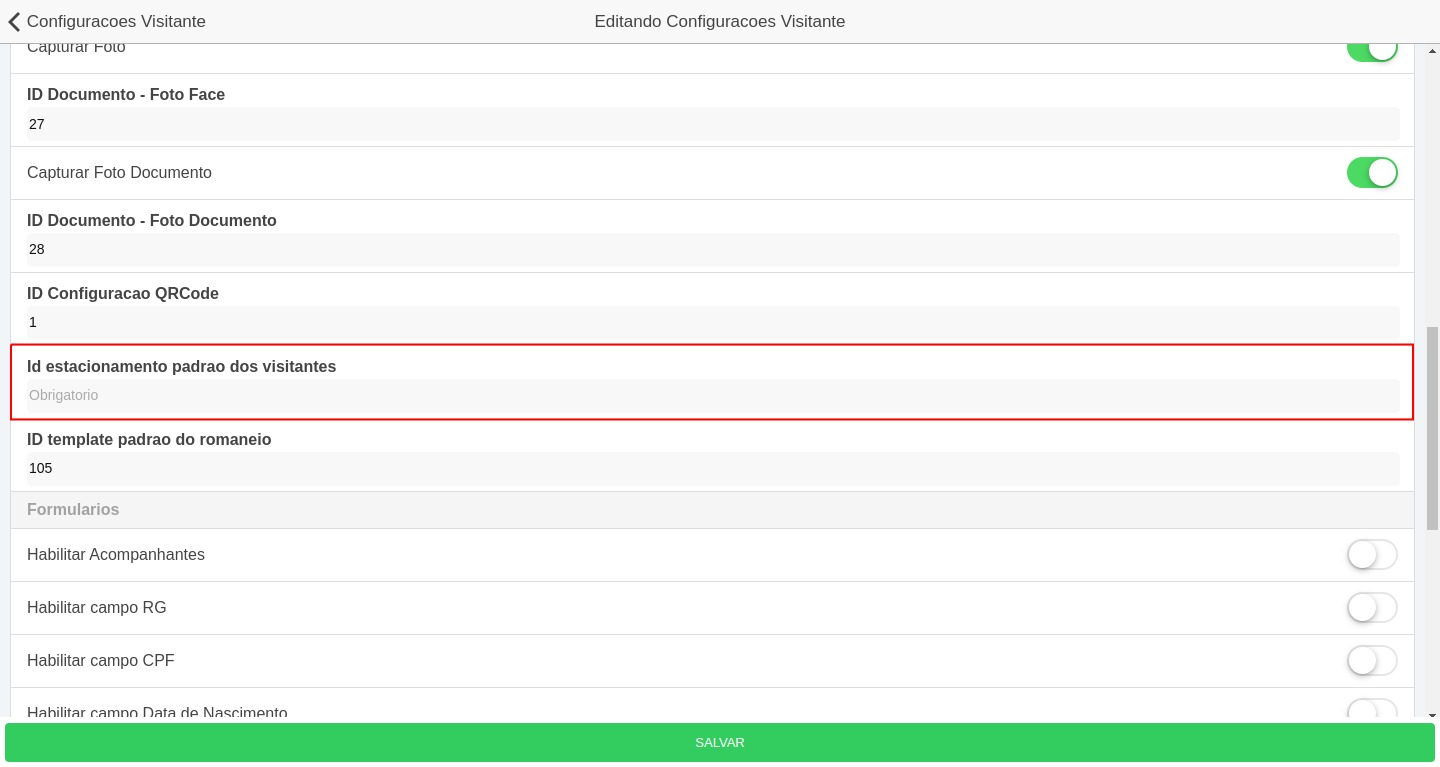1440x767 pixels.
Task: Disable the Capturar Foto toggle
Action: click(1372, 46)
